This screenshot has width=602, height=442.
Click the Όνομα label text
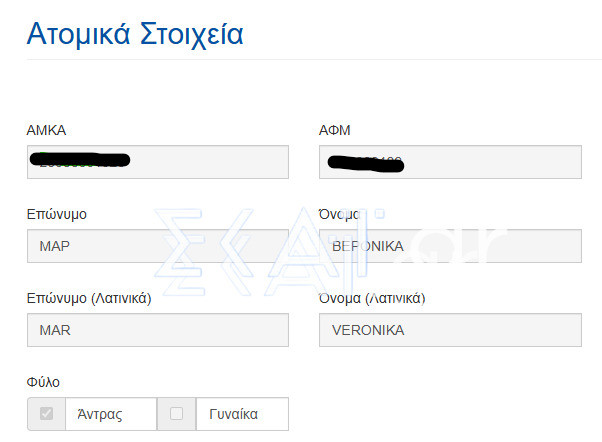339,214
